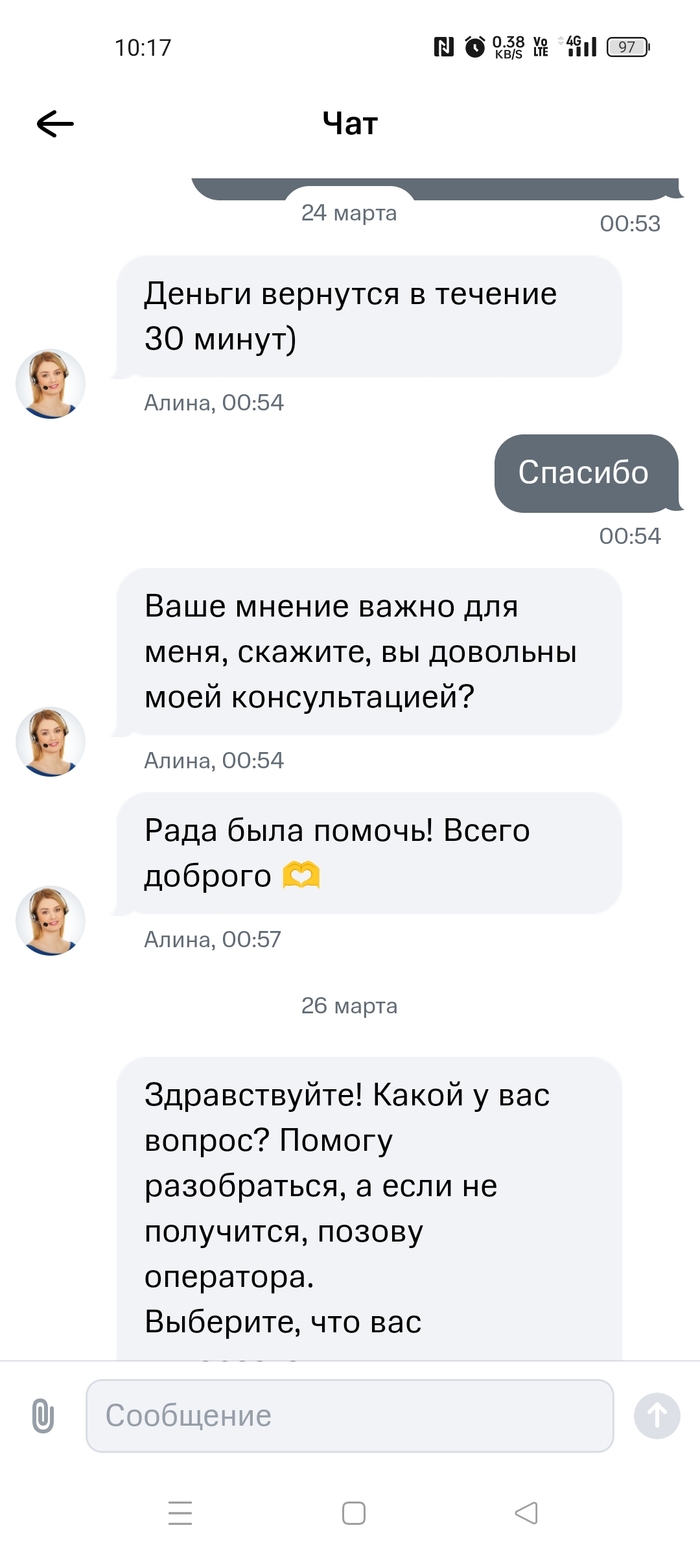Viewport: 700px width, 1556px height.
Task: Tap the alarm clock status bar icon
Action: tap(475, 47)
